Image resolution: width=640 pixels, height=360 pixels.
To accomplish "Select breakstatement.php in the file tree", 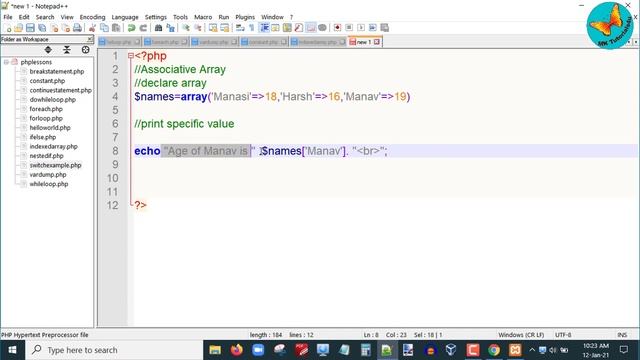I will 57,71.
